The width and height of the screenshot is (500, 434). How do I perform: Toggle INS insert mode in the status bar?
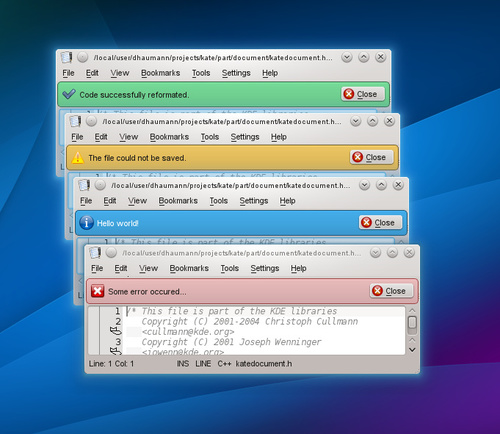(x=183, y=364)
